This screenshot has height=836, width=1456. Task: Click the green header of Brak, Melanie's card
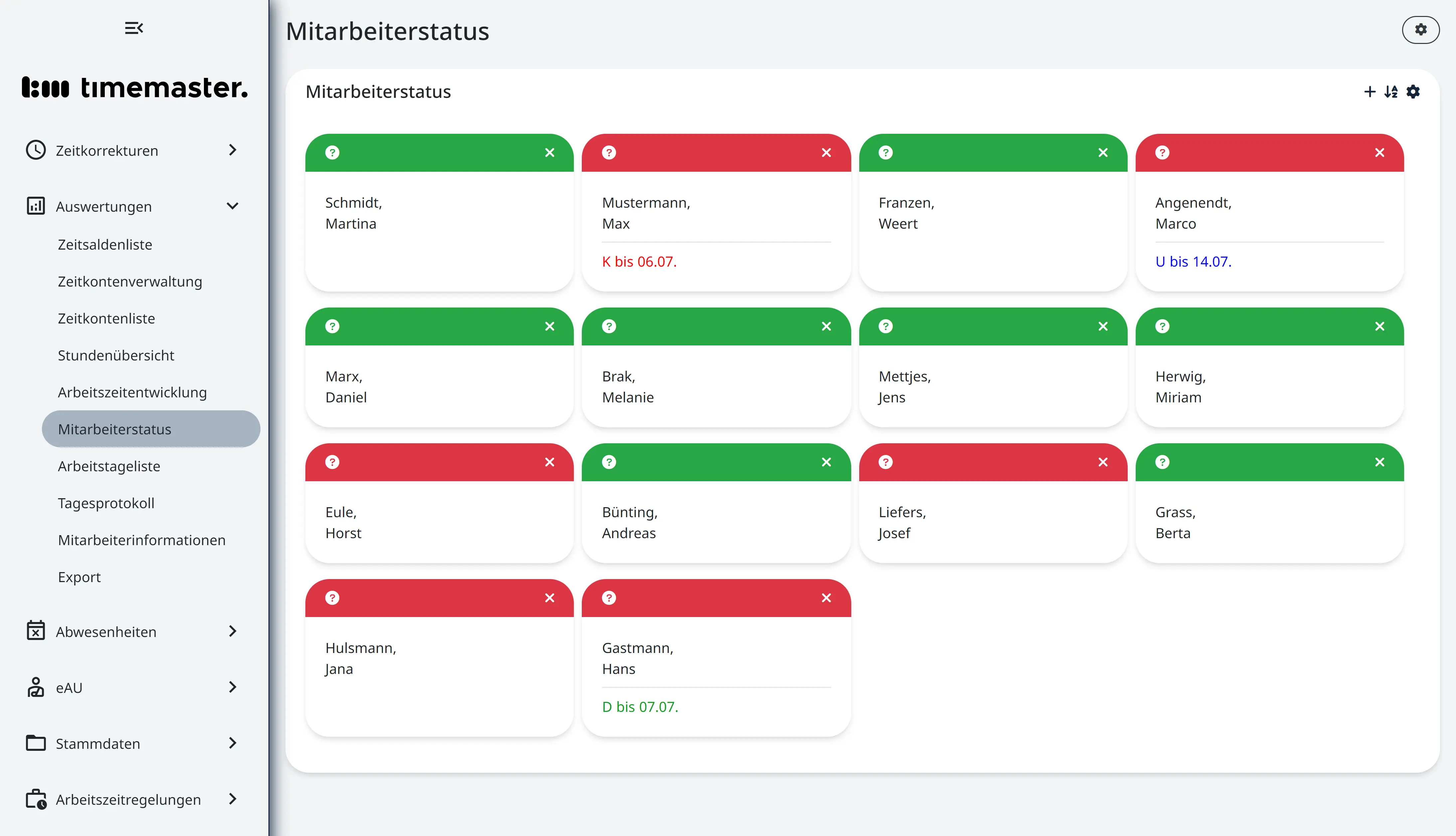pos(716,327)
